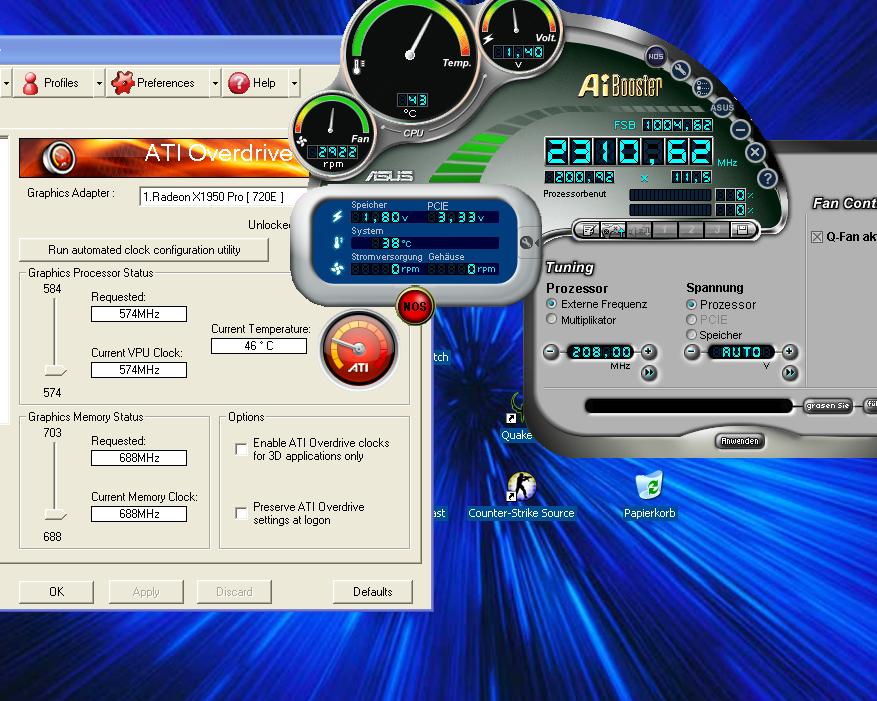Click the save profile floppy disk icon

click(741, 230)
